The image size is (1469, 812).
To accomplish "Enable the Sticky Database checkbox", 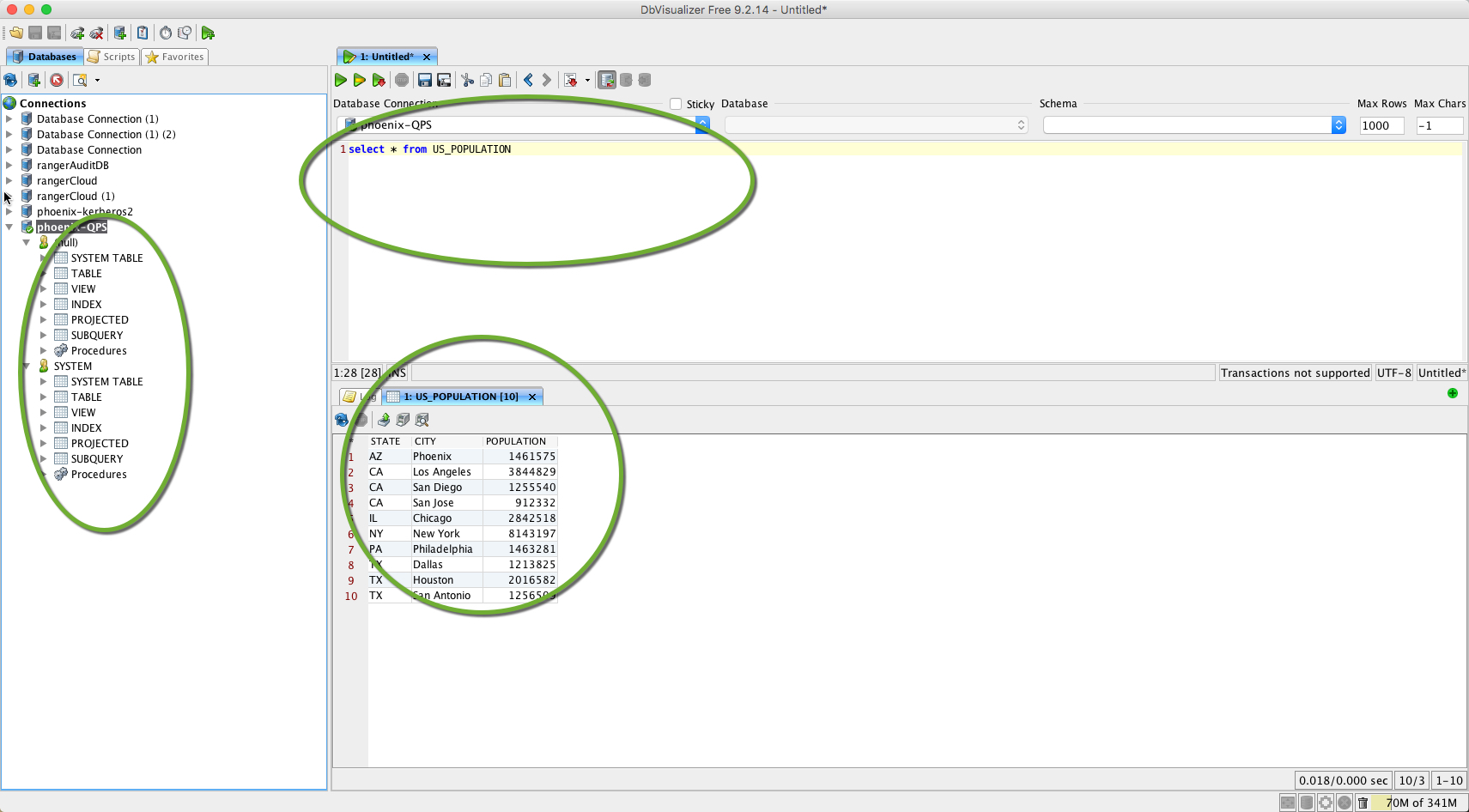I will [x=677, y=104].
